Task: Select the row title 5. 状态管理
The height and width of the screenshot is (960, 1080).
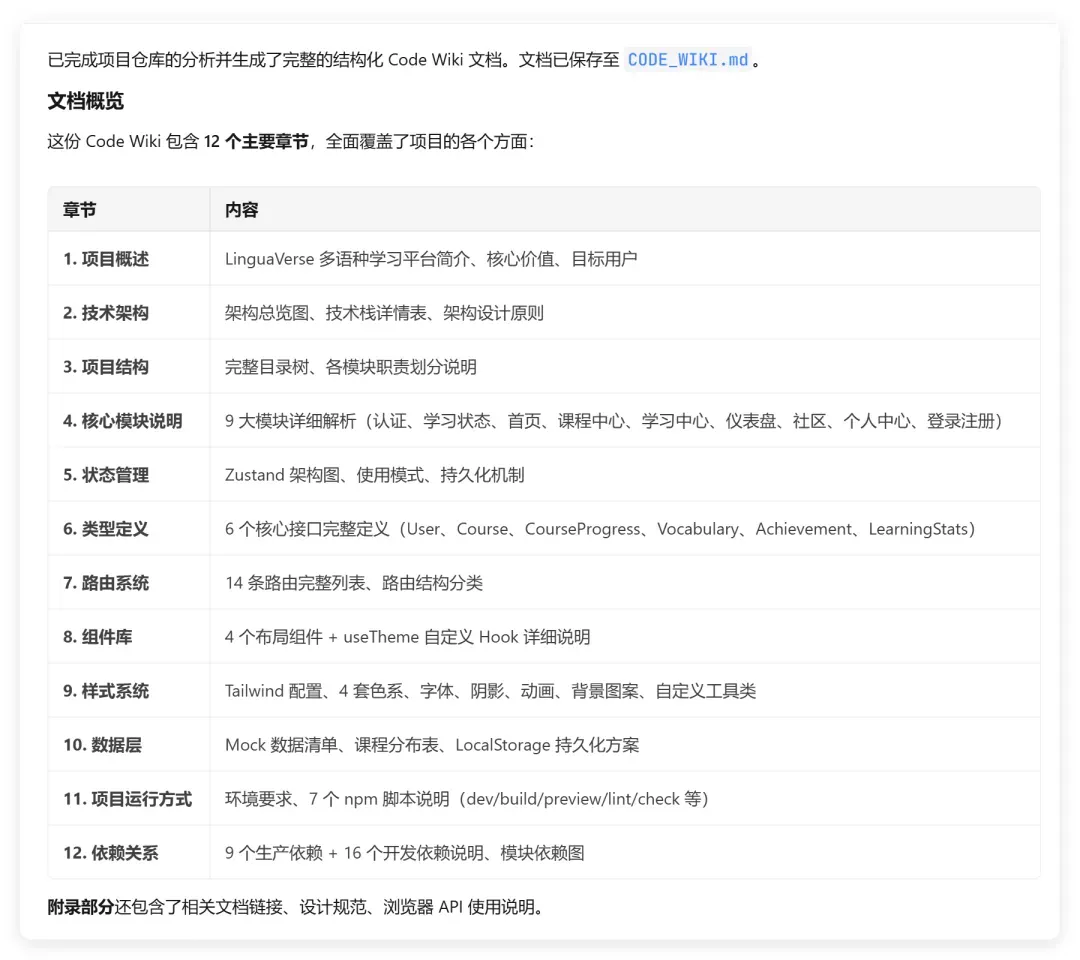Action: point(106,475)
